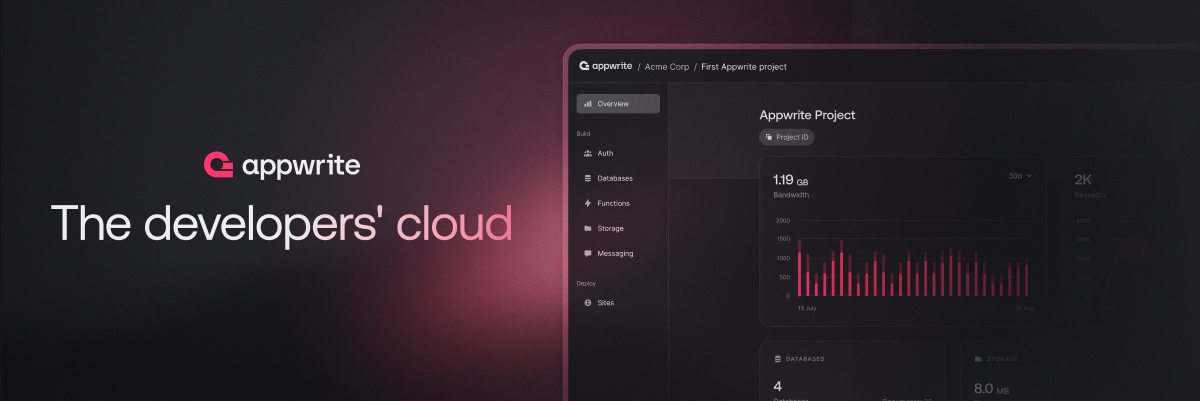Open the First Appwrite project breadcrumb

pyautogui.click(x=744, y=67)
